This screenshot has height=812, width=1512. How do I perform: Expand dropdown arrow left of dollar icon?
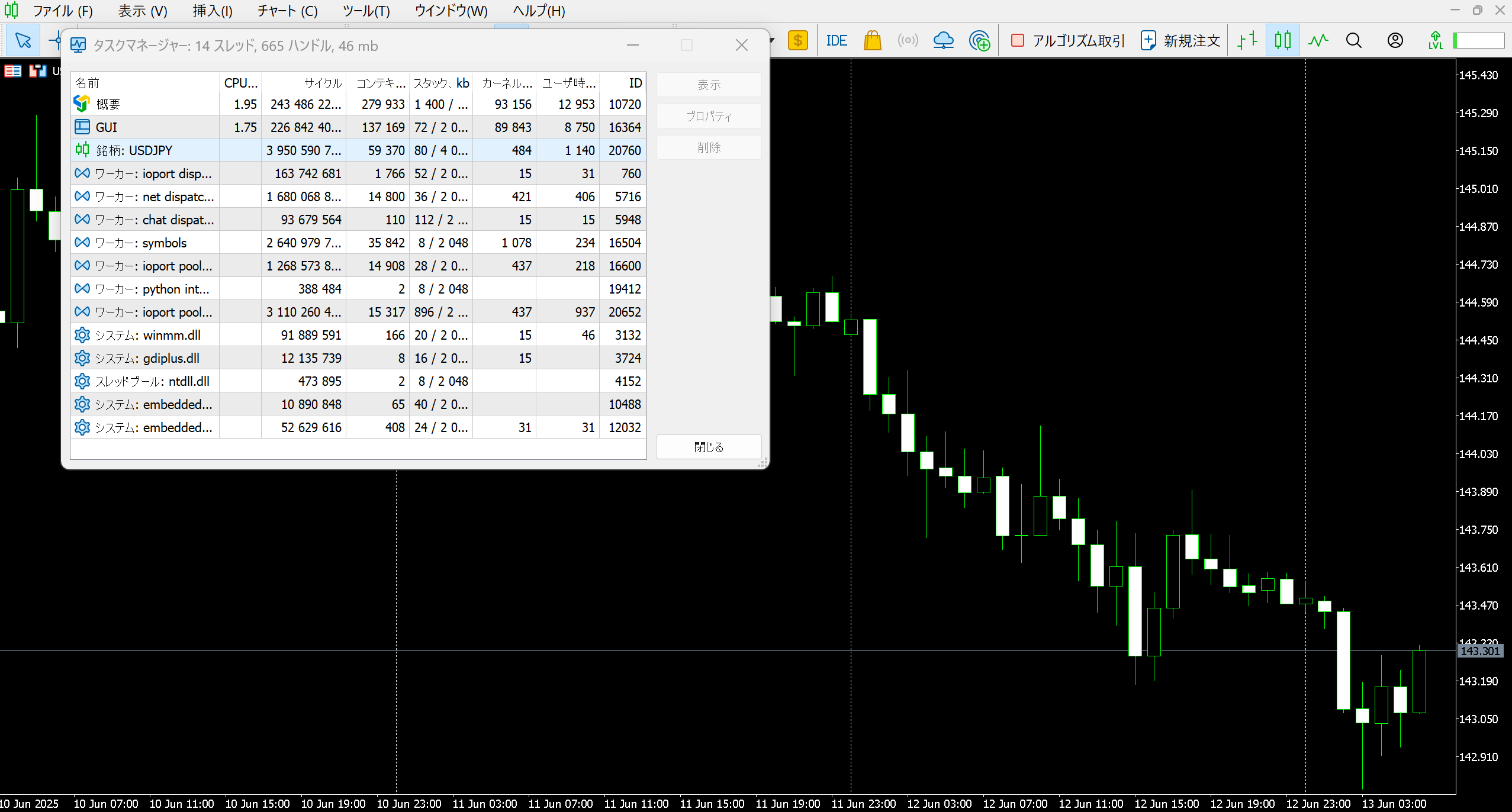[772, 41]
